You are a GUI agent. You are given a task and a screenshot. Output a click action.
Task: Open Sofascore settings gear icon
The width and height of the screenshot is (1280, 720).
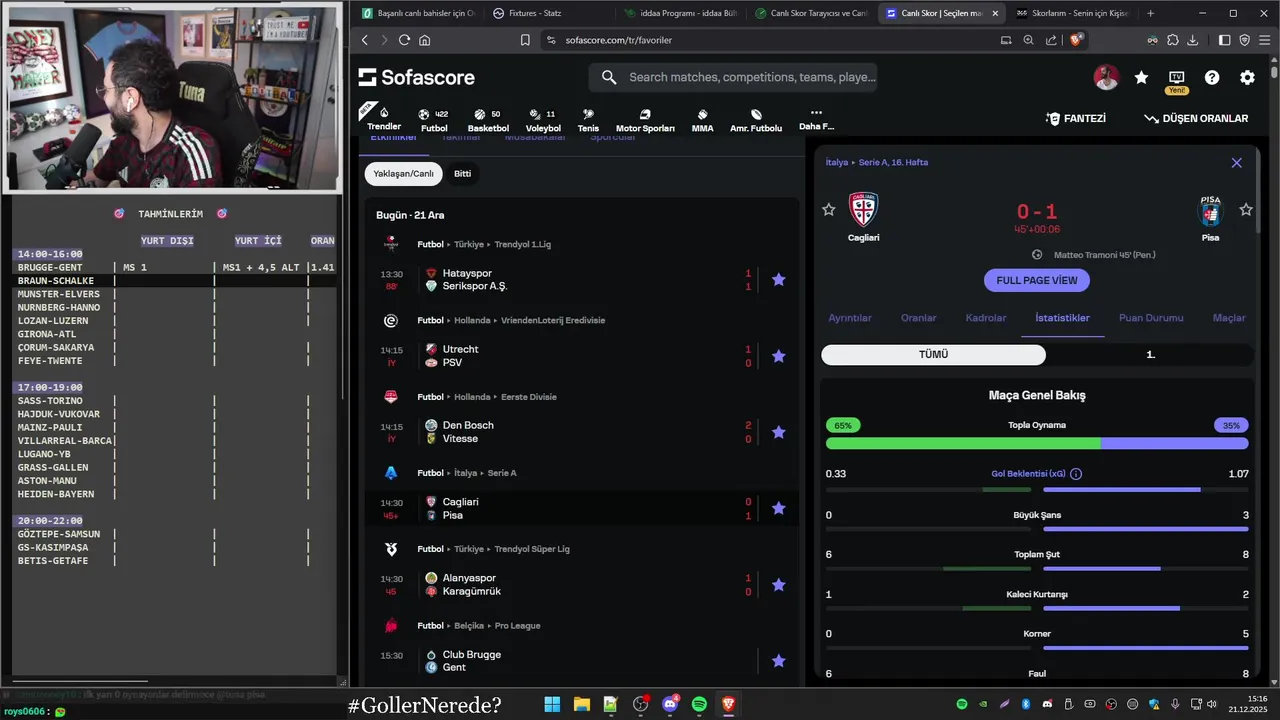tap(1247, 78)
